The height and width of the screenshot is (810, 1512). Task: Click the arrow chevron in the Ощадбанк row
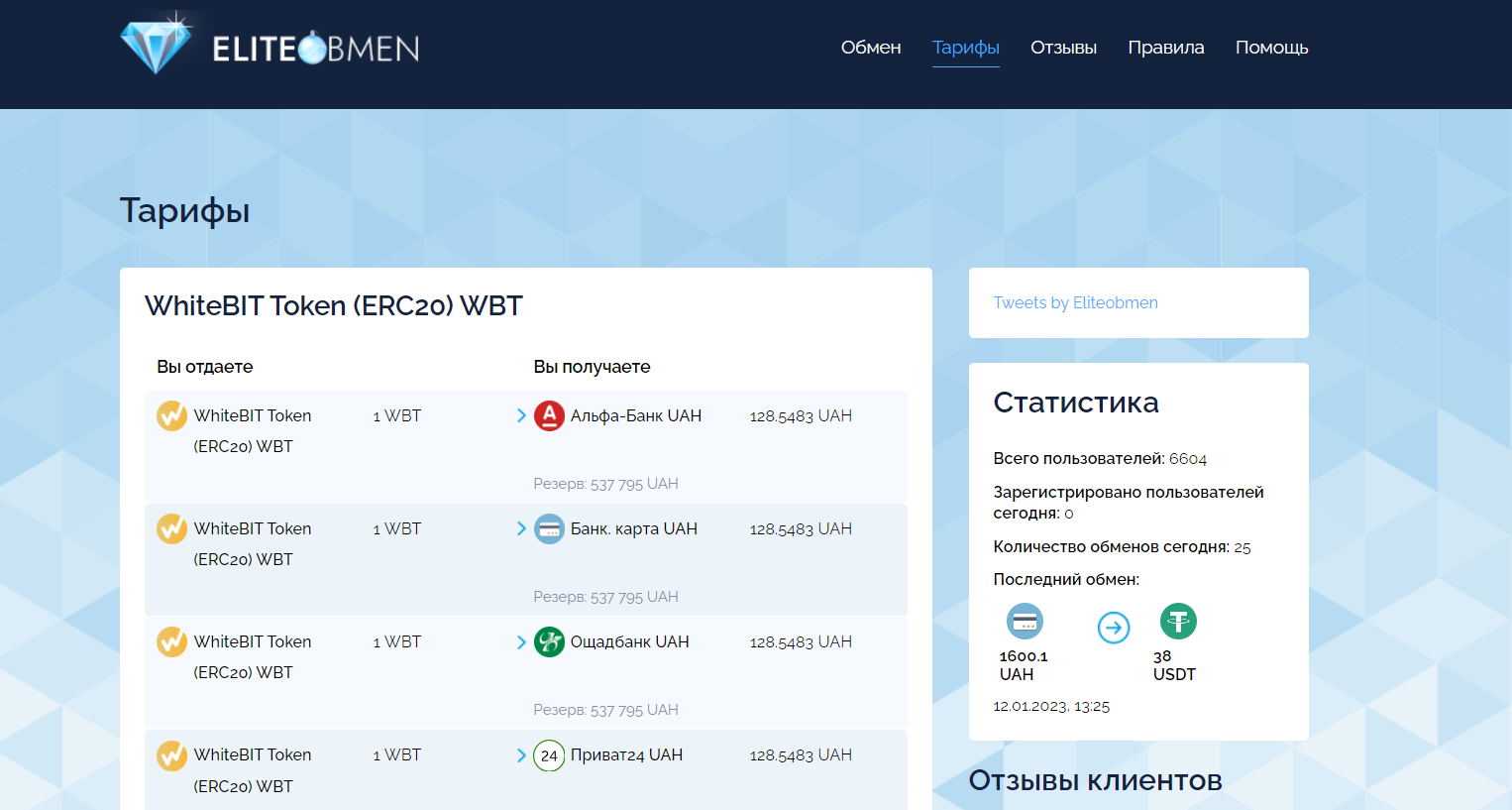521,641
